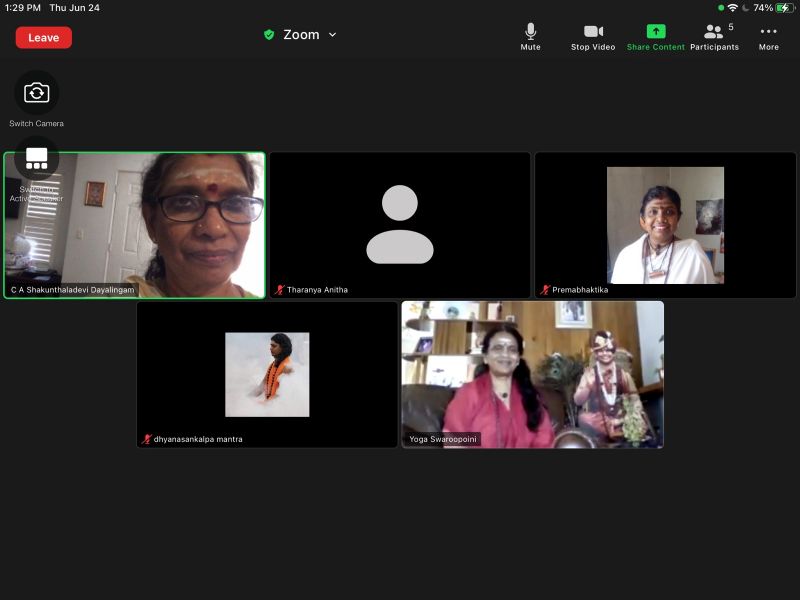Expand the Zoom meeting info dropdown
The width and height of the screenshot is (800, 600).
[x=332, y=35]
